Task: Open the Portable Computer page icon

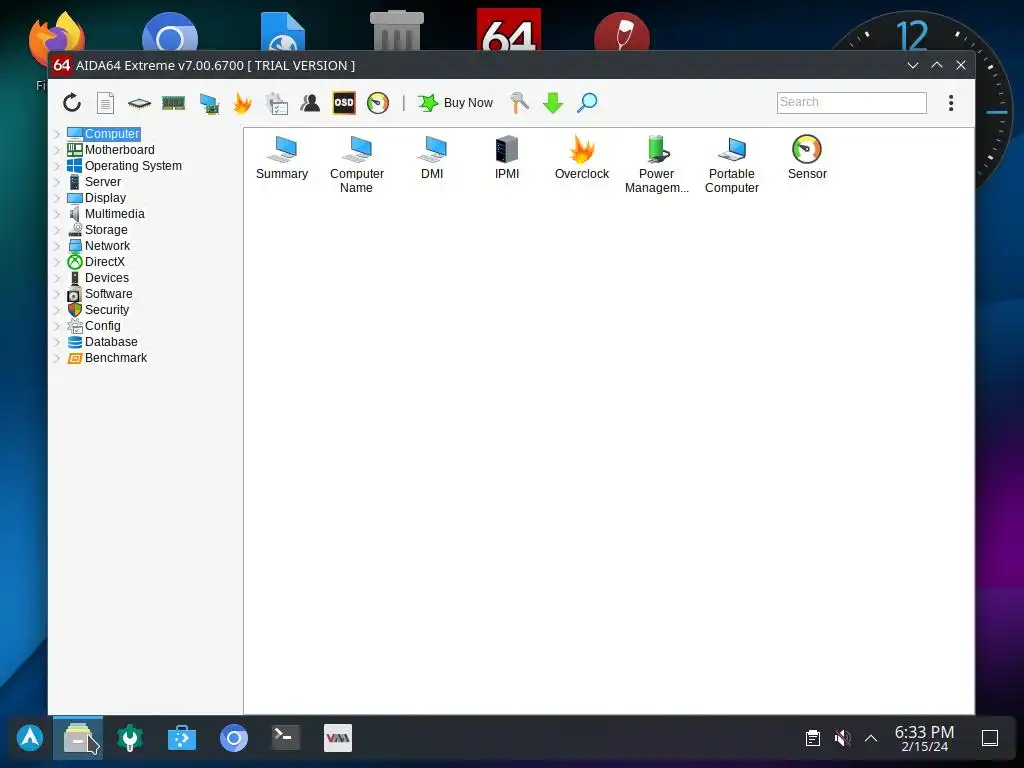Action: tap(731, 165)
